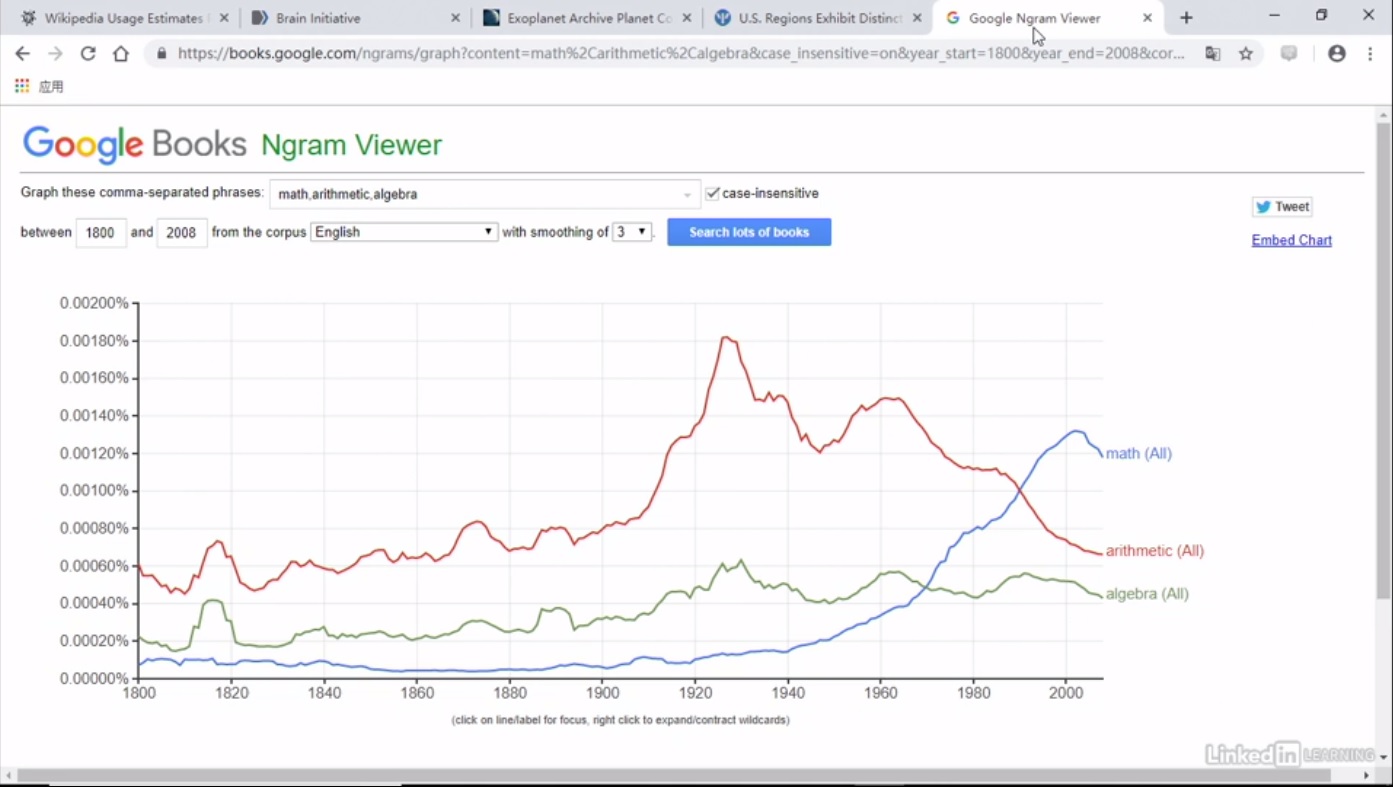The width and height of the screenshot is (1393, 787).
Task: Open the Embed Chart link
Action: coord(1292,240)
